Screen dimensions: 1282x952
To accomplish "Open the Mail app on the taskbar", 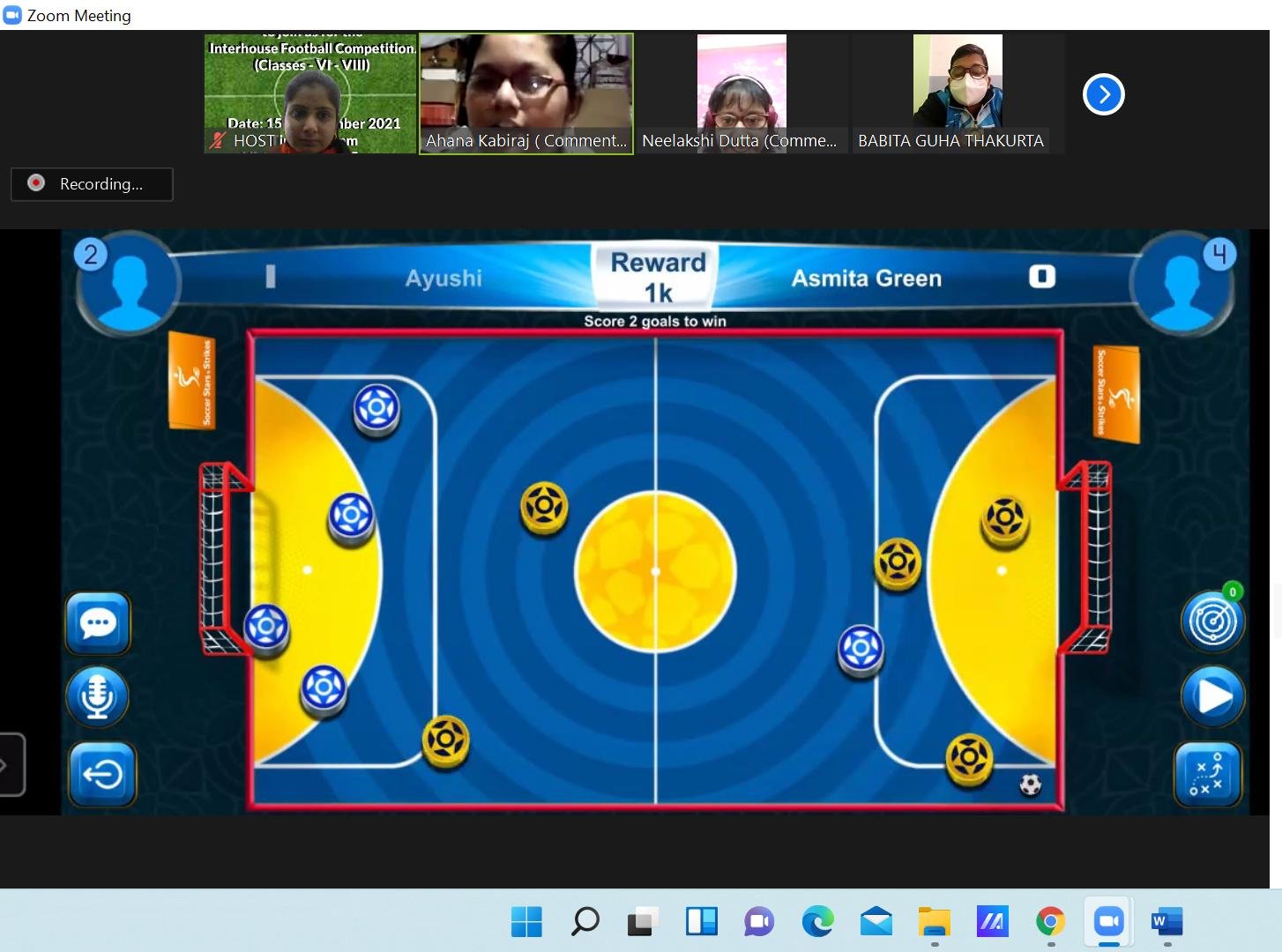I will pos(876,922).
